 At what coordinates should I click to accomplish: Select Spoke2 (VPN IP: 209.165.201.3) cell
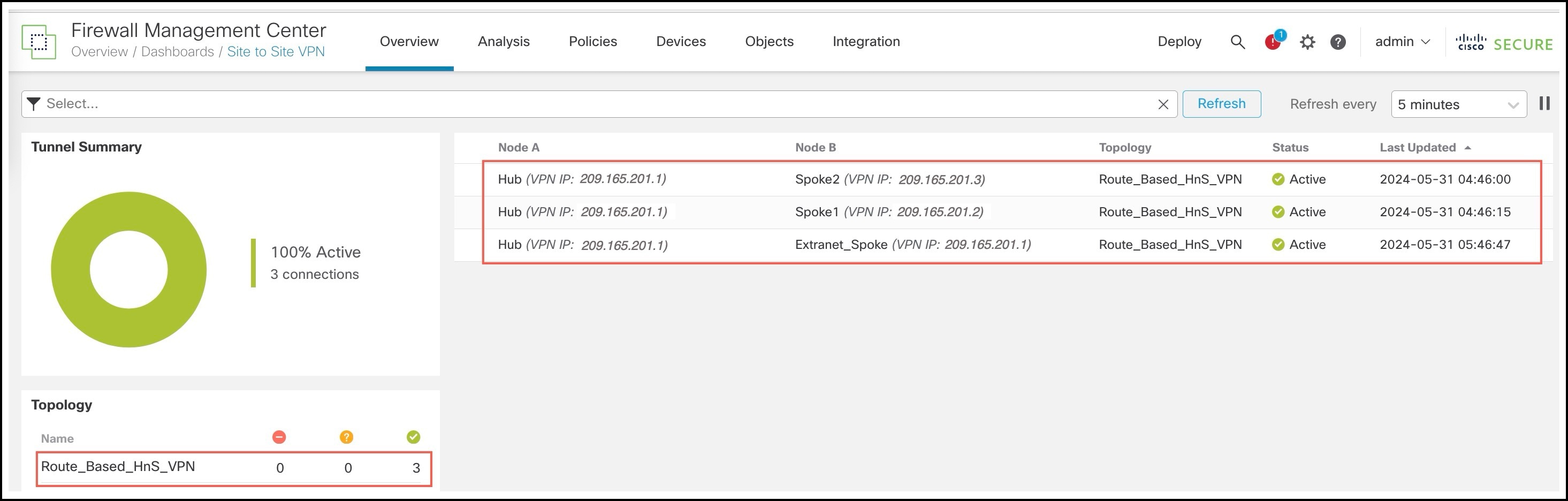[890, 180]
